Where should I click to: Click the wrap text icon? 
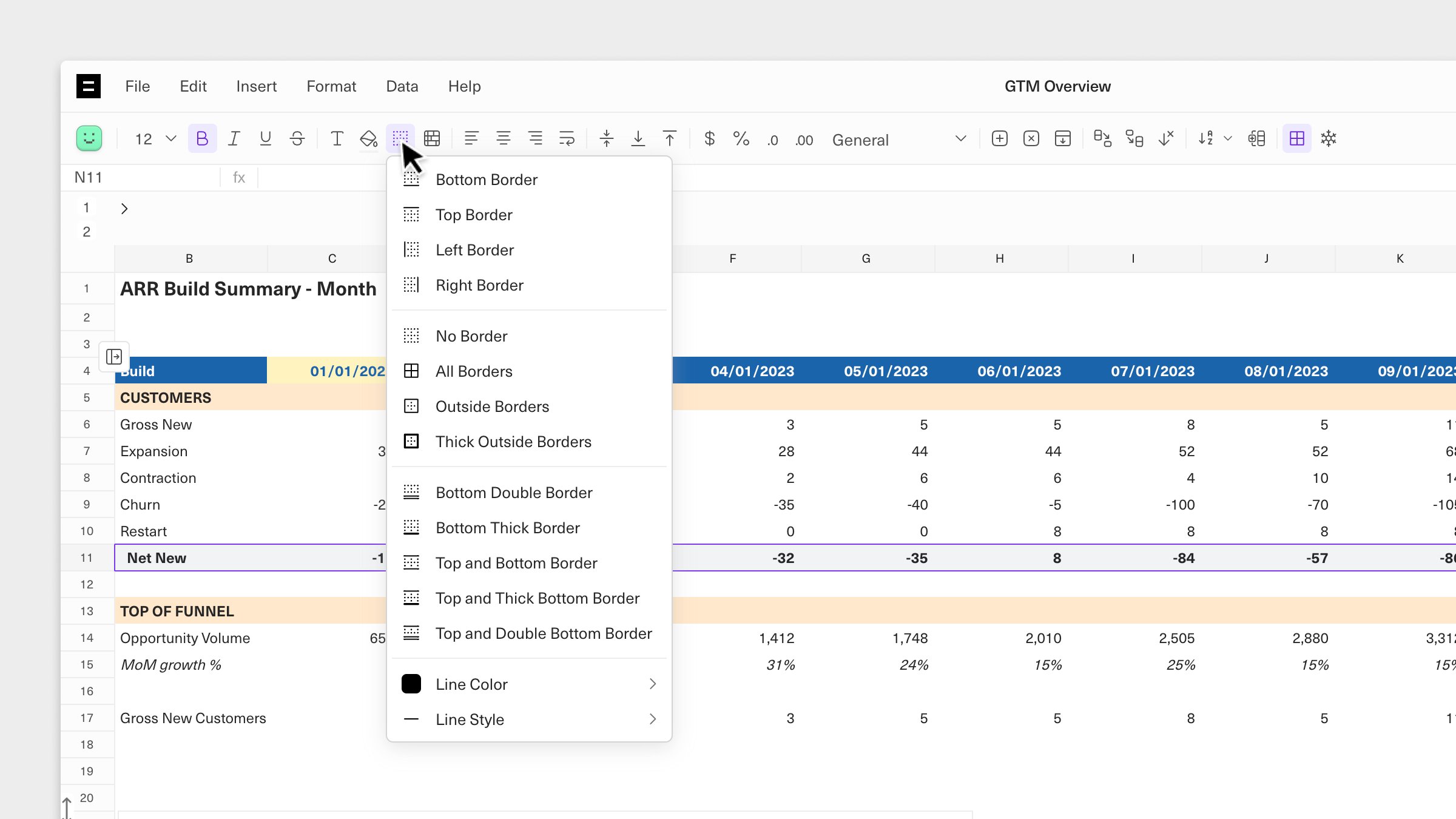567,139
